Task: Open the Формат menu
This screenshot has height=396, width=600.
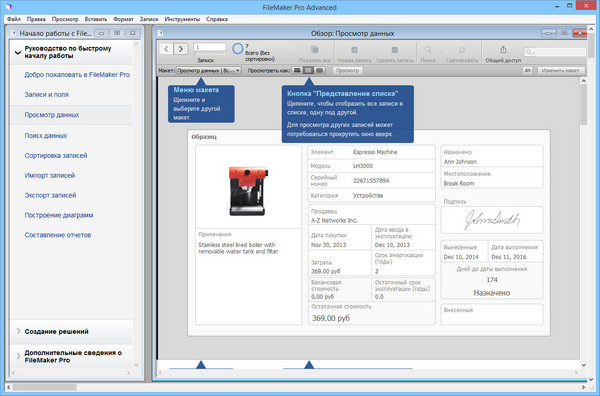Action: tap(123, 19)
